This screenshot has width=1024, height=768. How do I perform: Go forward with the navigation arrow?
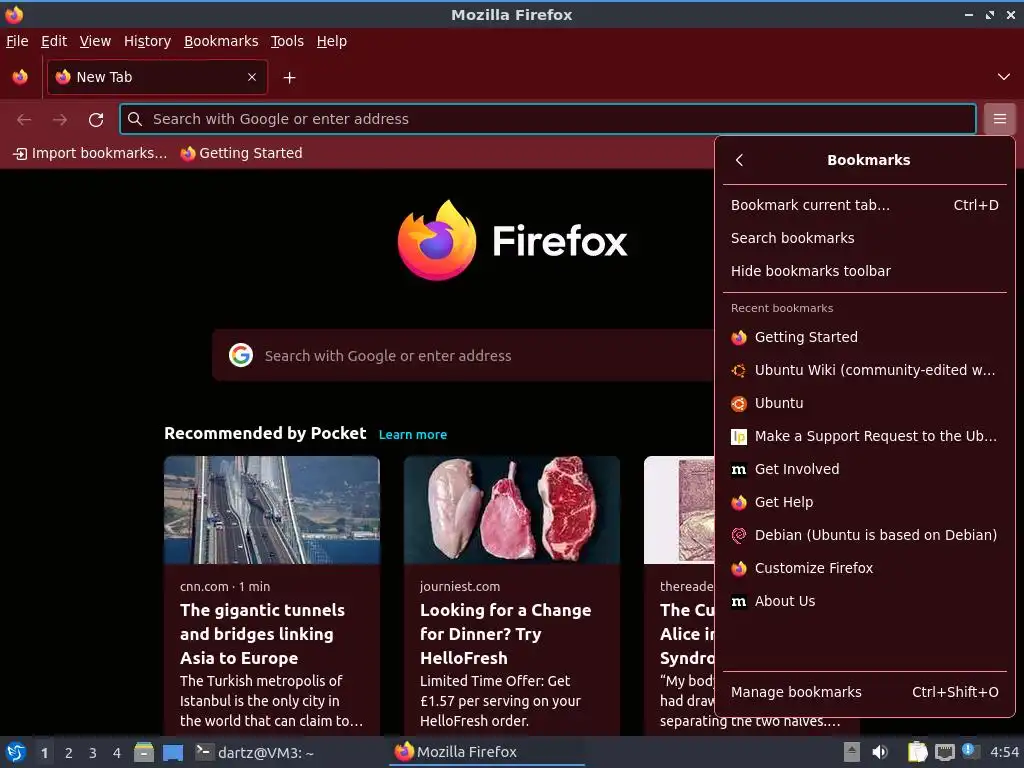click(60, 120)
